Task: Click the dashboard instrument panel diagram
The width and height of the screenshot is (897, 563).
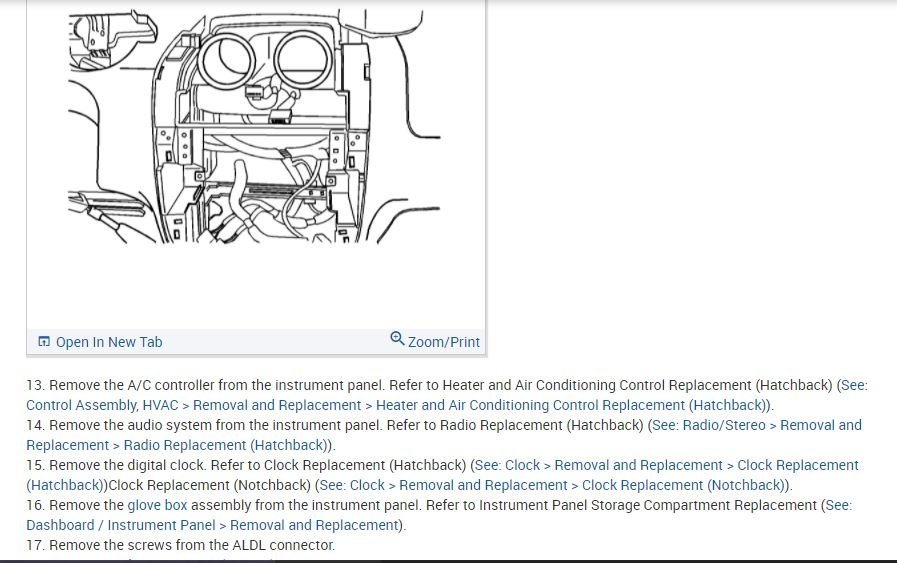Action: coord(255,126)
